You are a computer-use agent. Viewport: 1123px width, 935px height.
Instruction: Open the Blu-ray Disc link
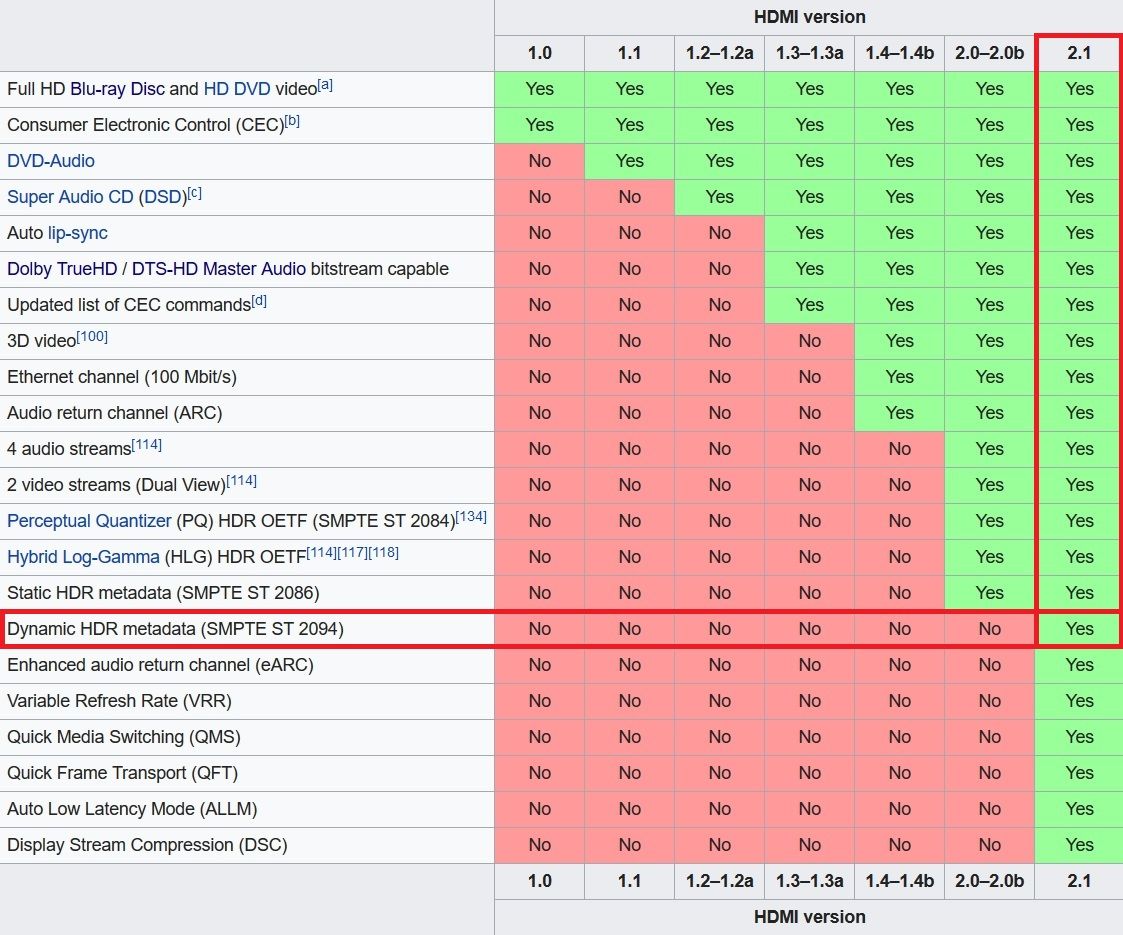coord(117,89)
